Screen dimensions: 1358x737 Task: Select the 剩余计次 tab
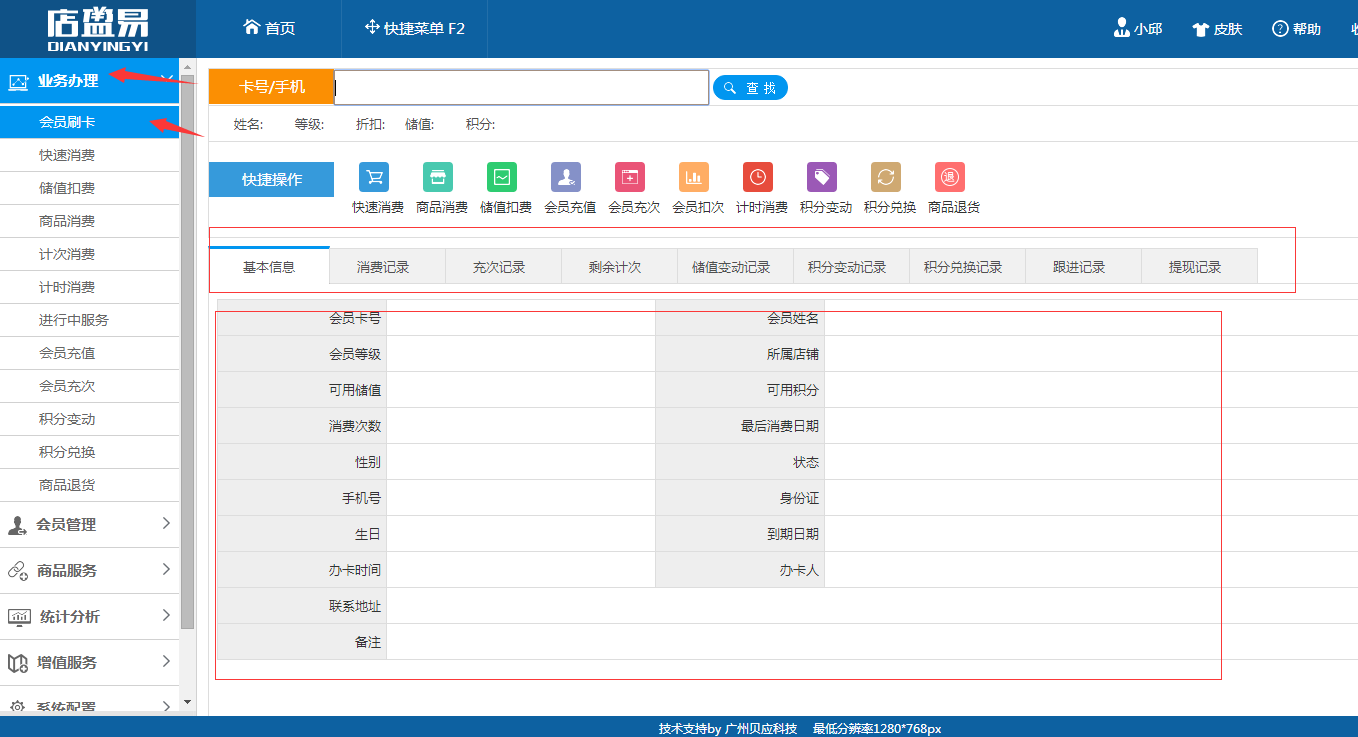click(x=619, y=267)
